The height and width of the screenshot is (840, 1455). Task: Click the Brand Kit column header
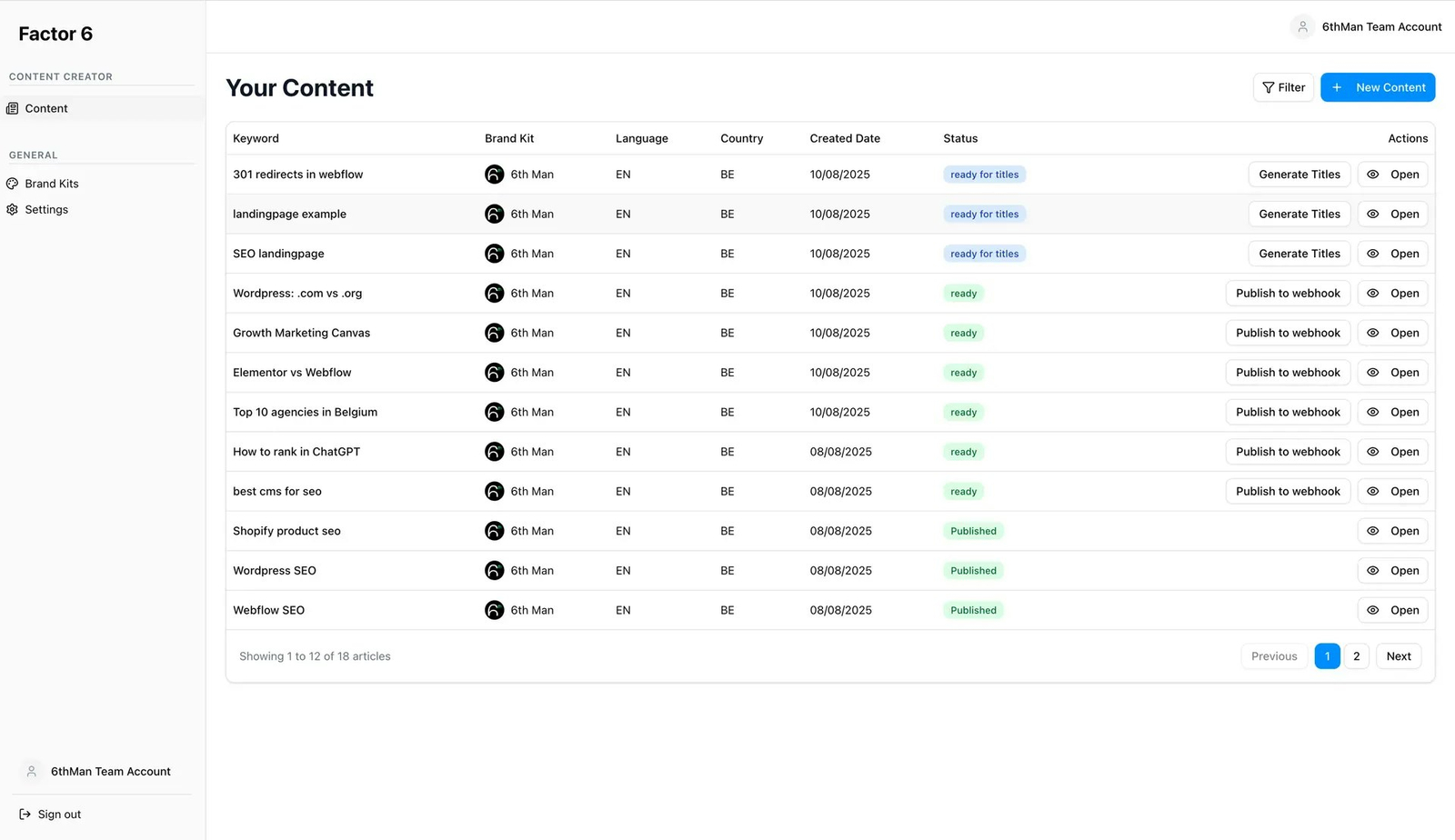coord(509,138)
